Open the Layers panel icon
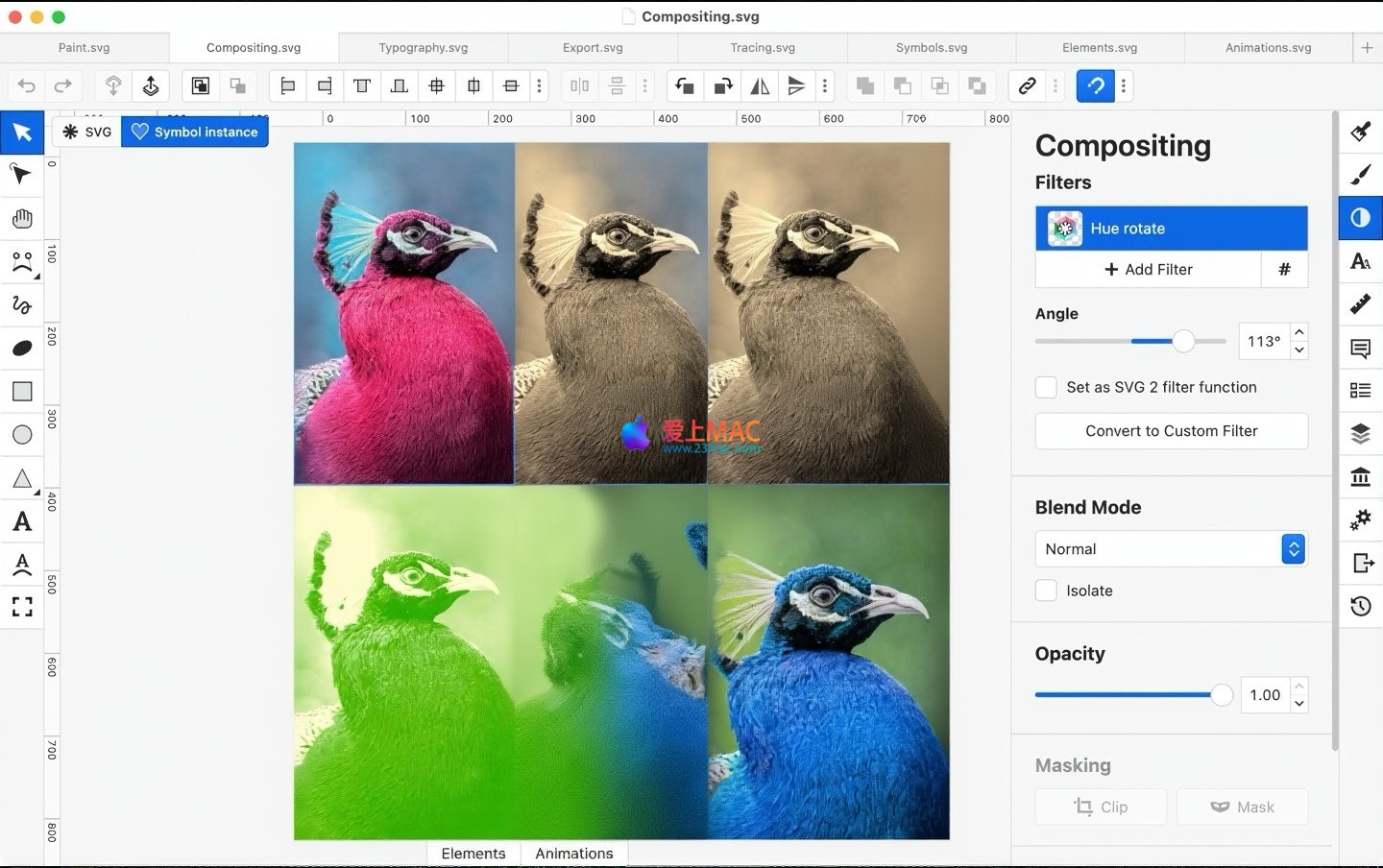The image size is (1383, 868). point(1360,433)
